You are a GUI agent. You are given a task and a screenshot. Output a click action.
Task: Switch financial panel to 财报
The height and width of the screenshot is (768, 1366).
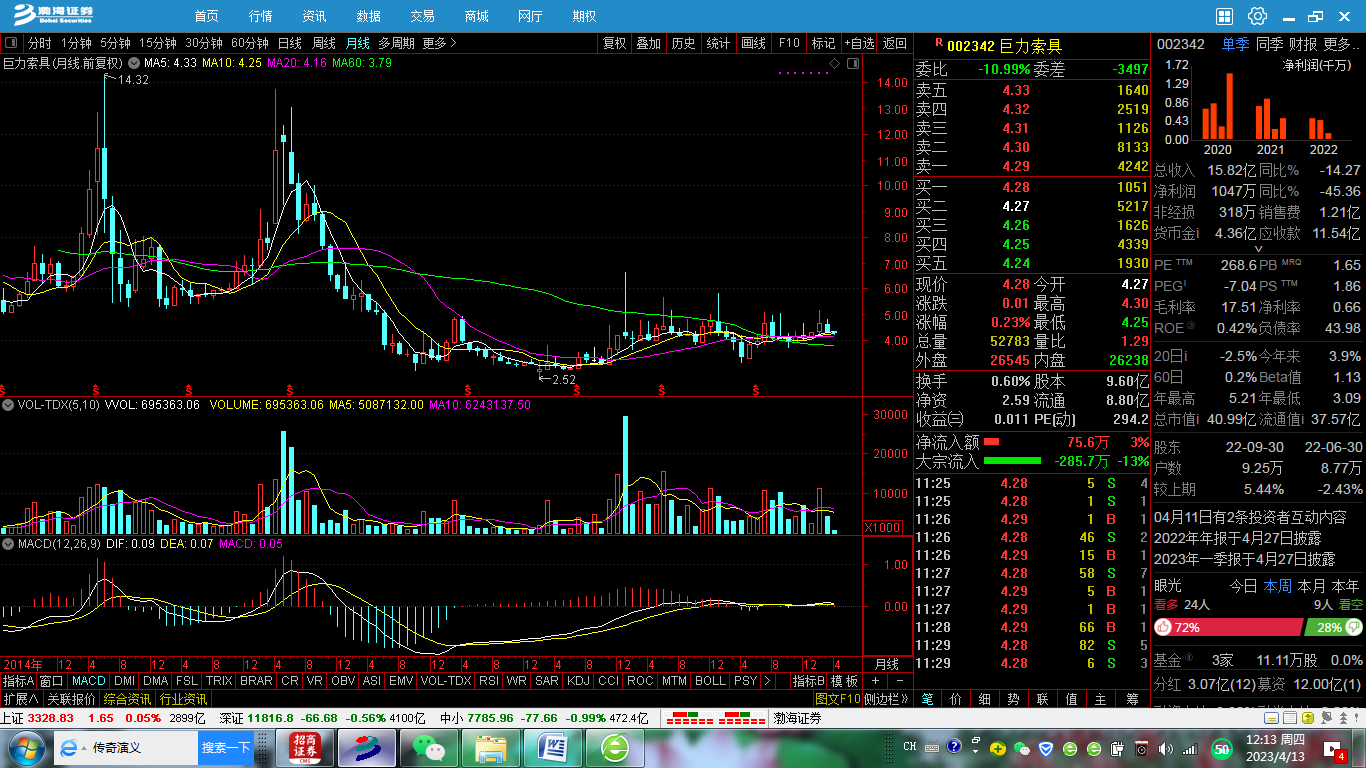(1303, 44)
